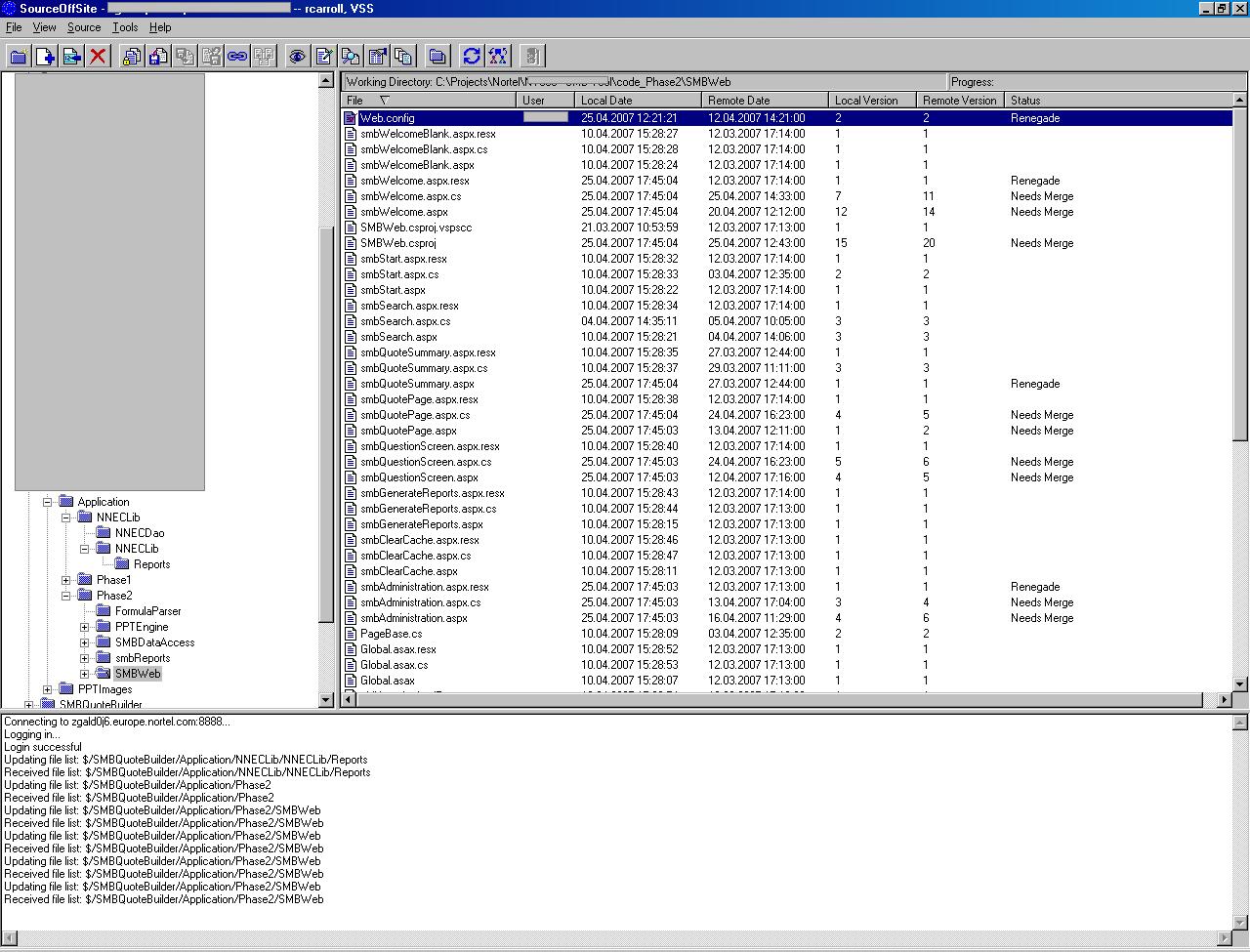
Task: Sort by the Local Date column header
Action: click(x=639, y=101)
